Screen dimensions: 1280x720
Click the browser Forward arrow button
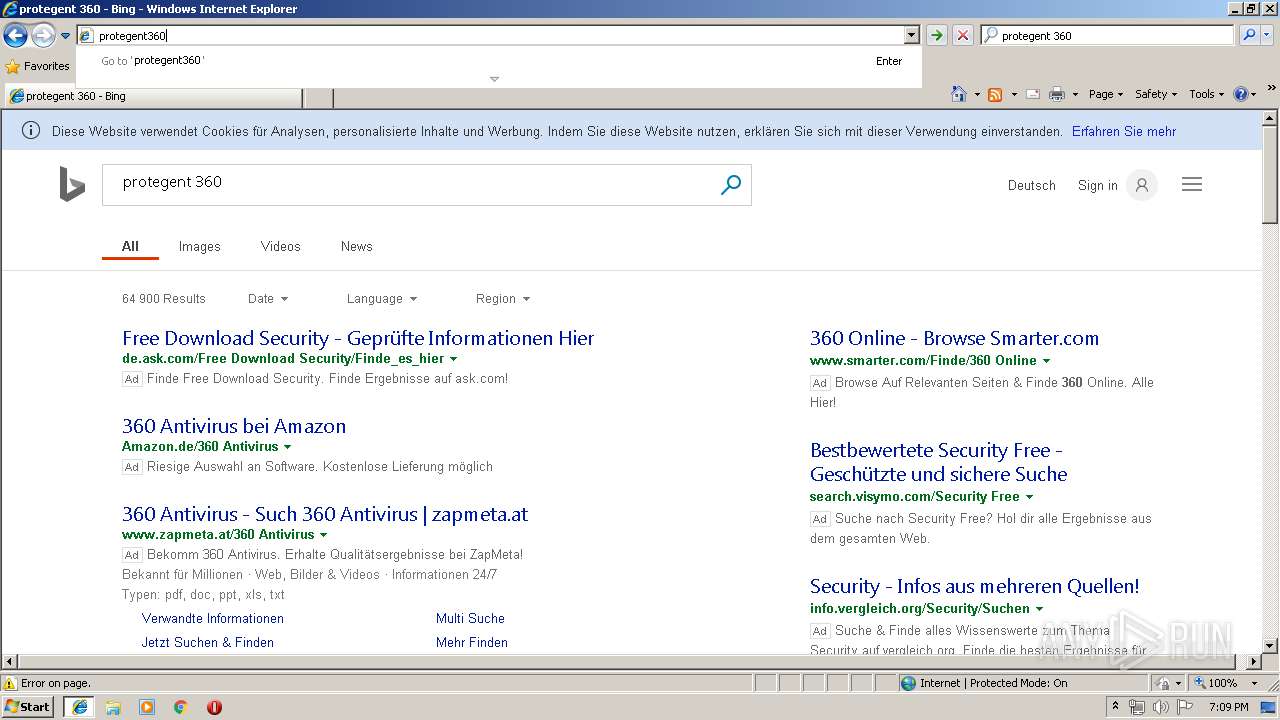click(42, 36)
